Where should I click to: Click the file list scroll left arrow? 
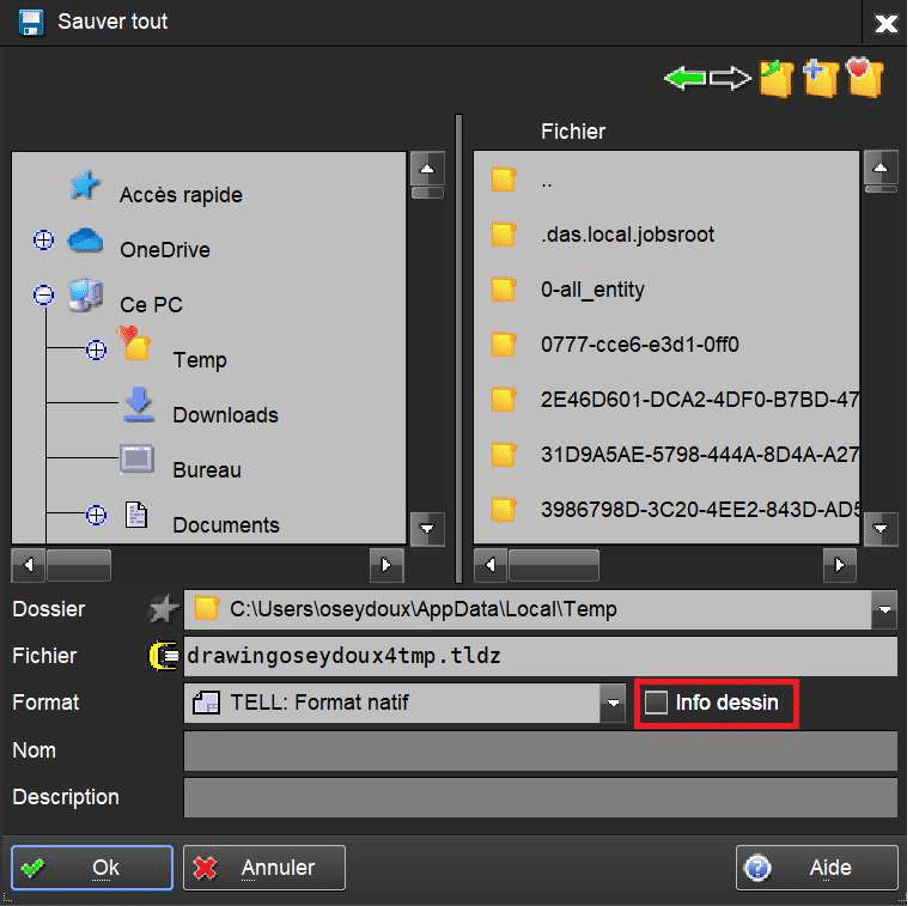[x=490, y=564]
